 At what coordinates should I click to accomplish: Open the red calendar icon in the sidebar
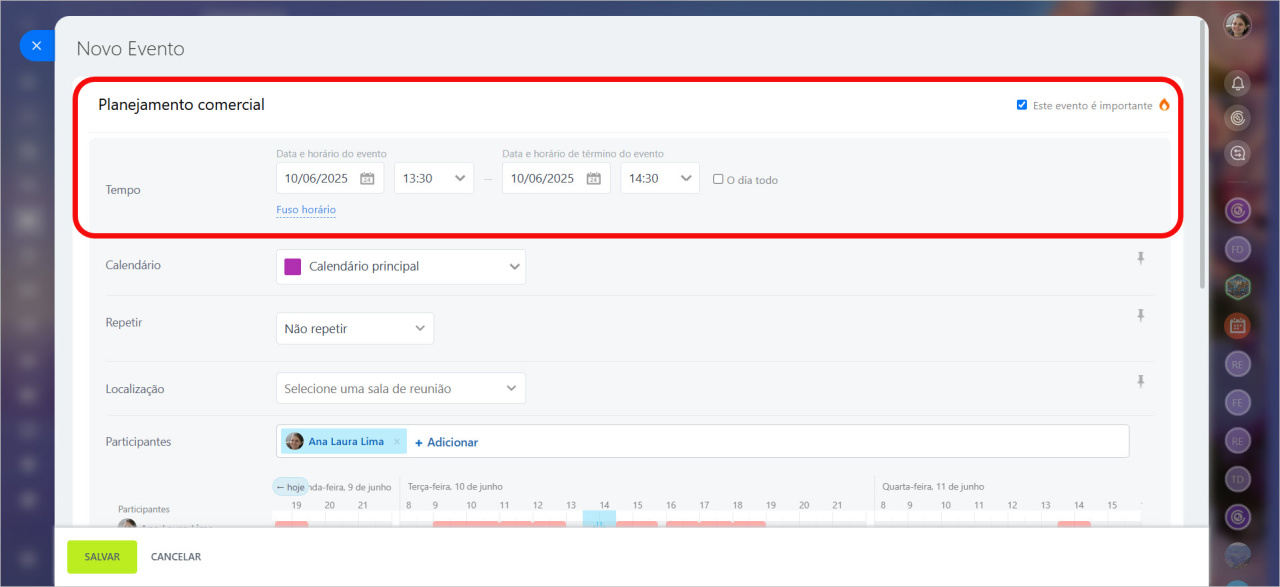[x=1238, y=325]
